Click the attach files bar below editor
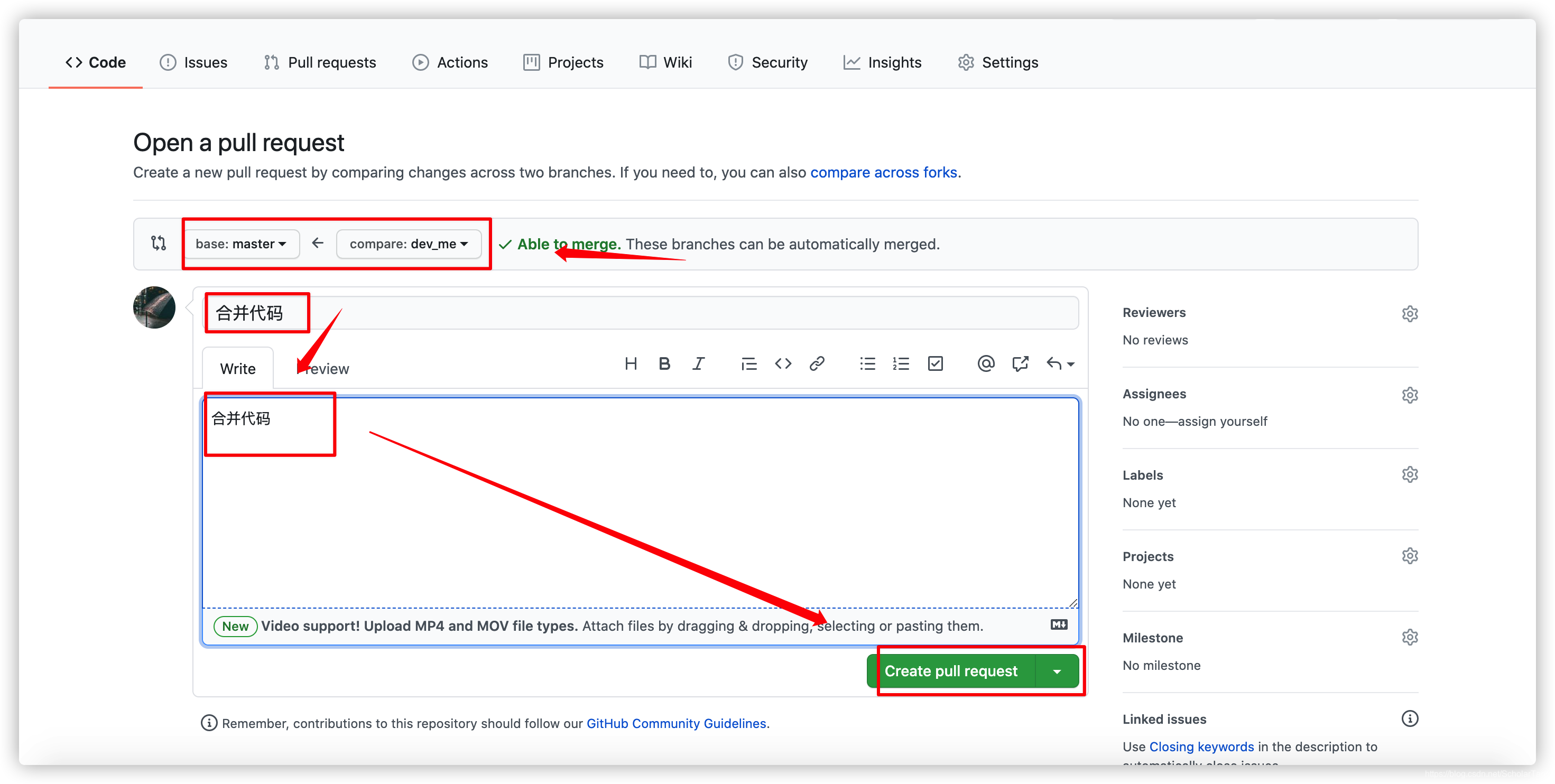This screenshot has height=784, width=1555. click(x=641, y=626)
